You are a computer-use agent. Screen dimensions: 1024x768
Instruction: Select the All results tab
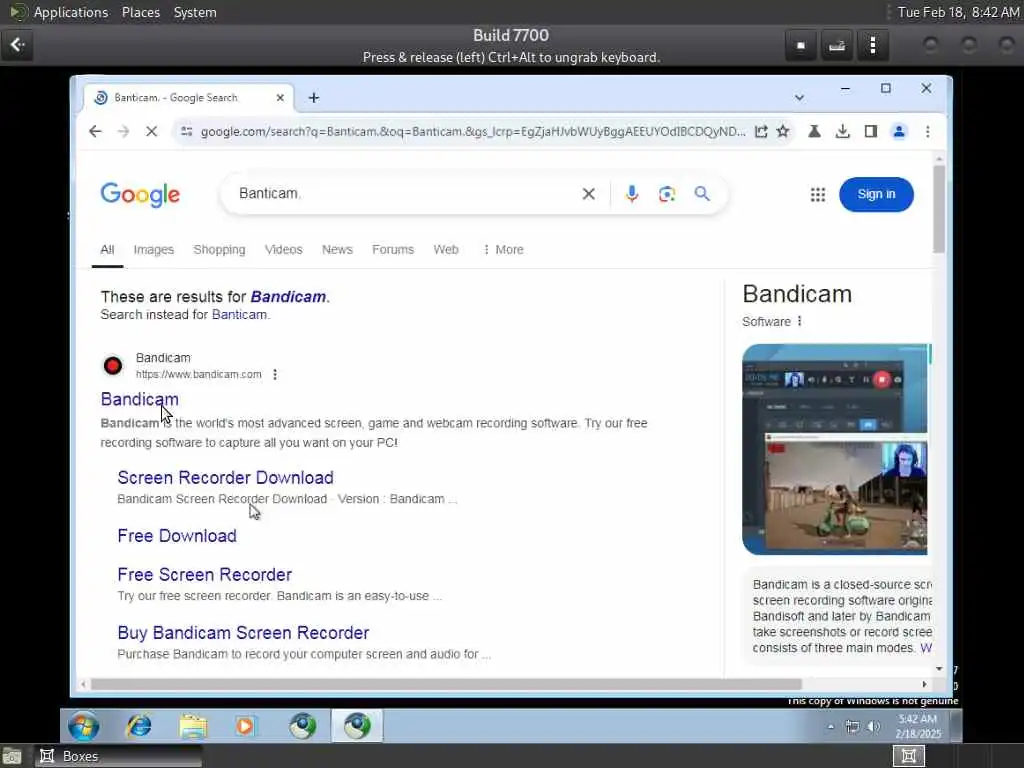tap(107, 249)
